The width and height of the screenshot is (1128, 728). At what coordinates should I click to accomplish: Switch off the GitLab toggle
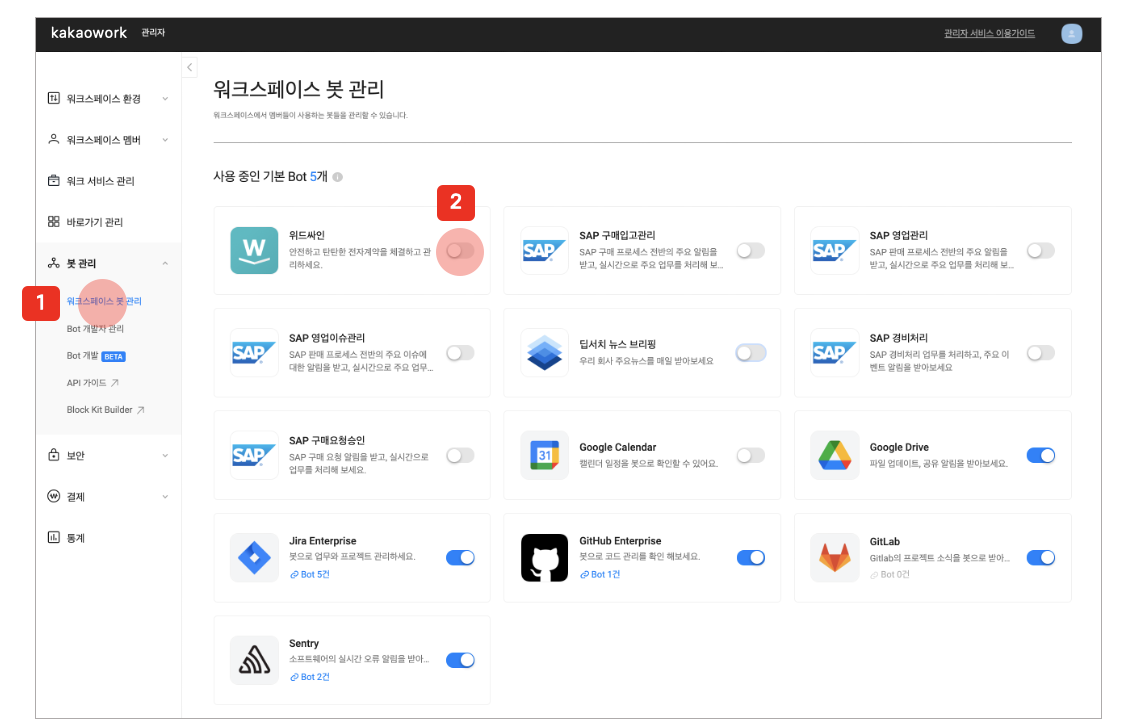click(x=1040, y=558)
